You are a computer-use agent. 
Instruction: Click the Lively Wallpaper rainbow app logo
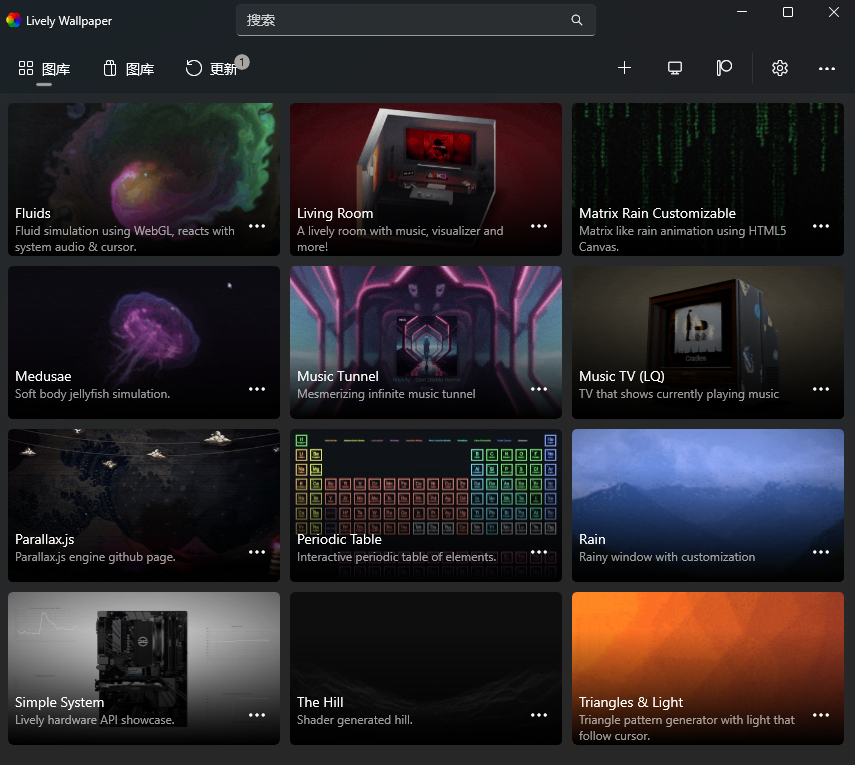13,21
